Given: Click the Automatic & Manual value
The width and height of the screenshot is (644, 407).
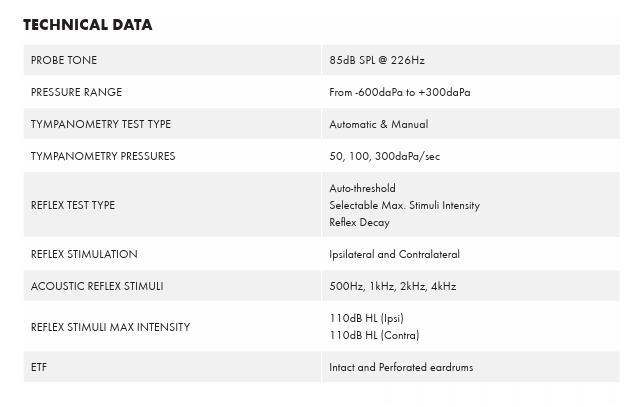Looking at the screenshot, I should tap(378, 124).
